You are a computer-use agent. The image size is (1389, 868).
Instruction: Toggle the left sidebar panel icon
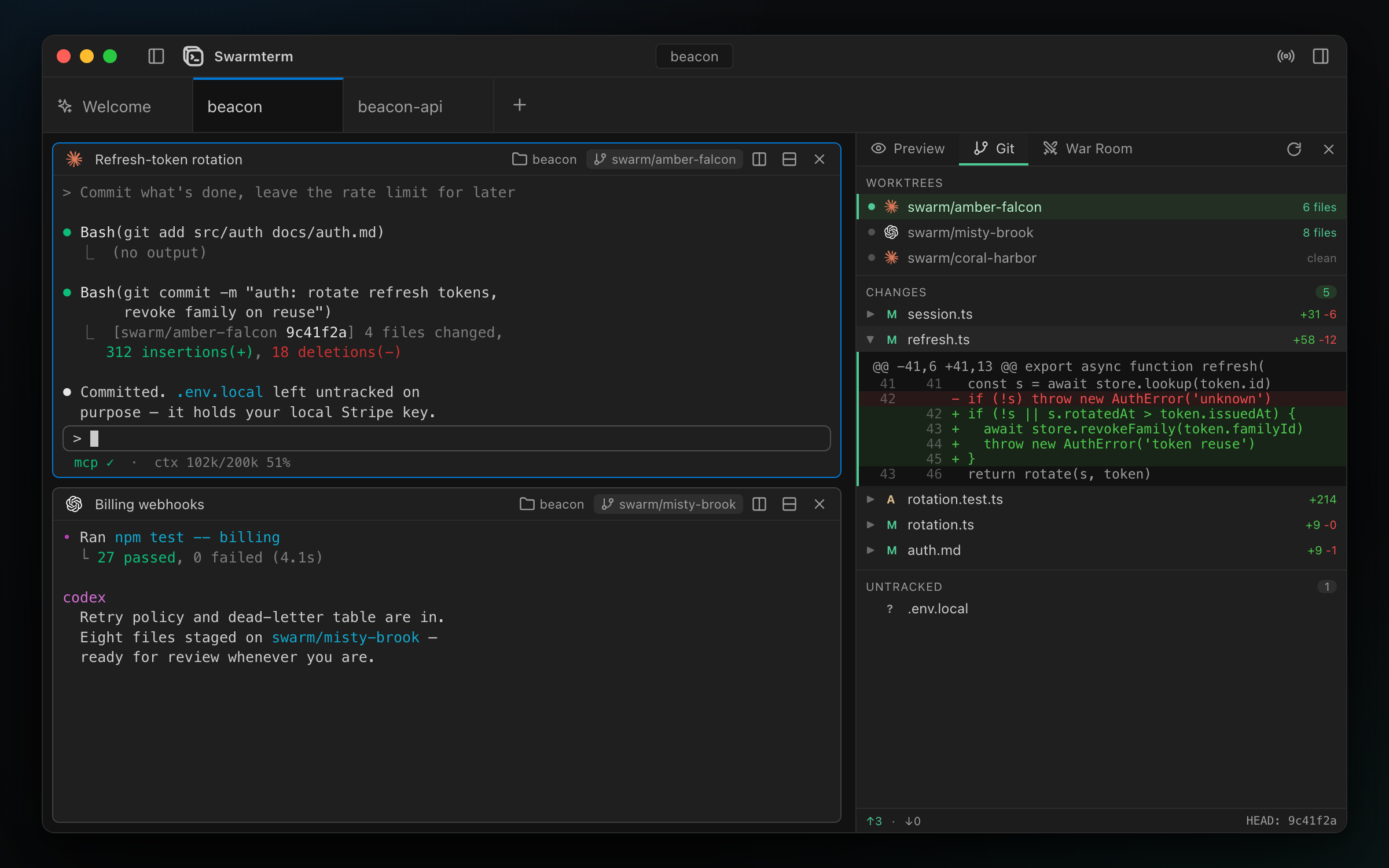[156, 56]
